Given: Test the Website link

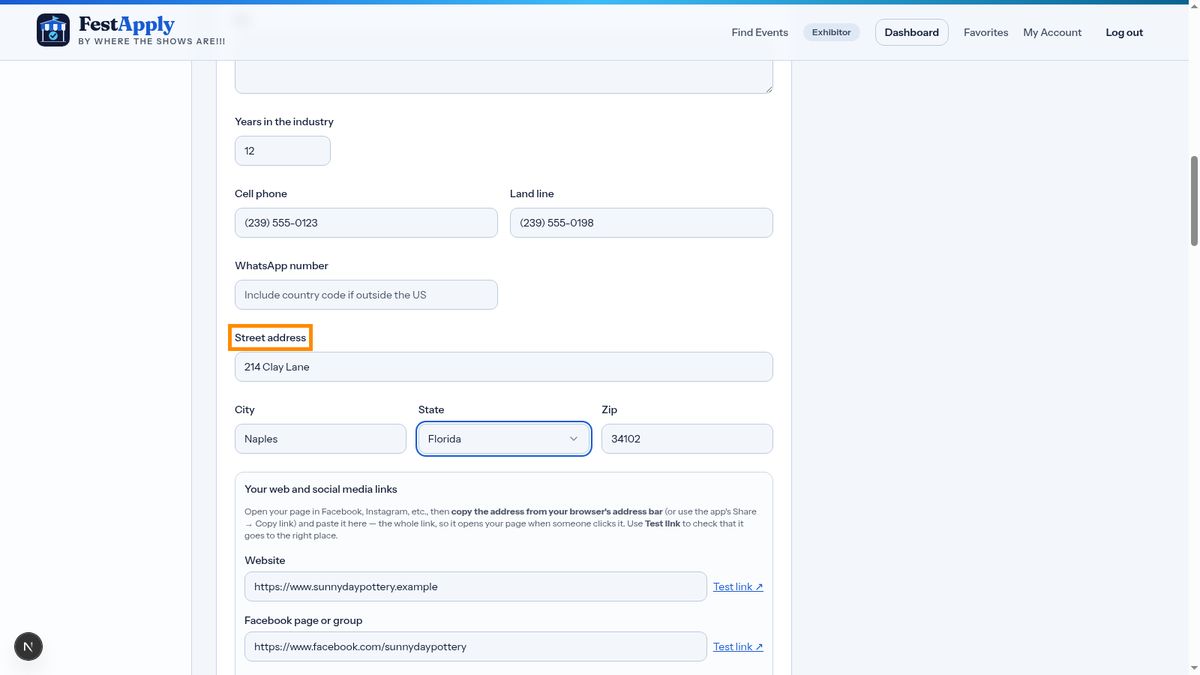Looking at the screenshot, I should (x=738, y=587).
